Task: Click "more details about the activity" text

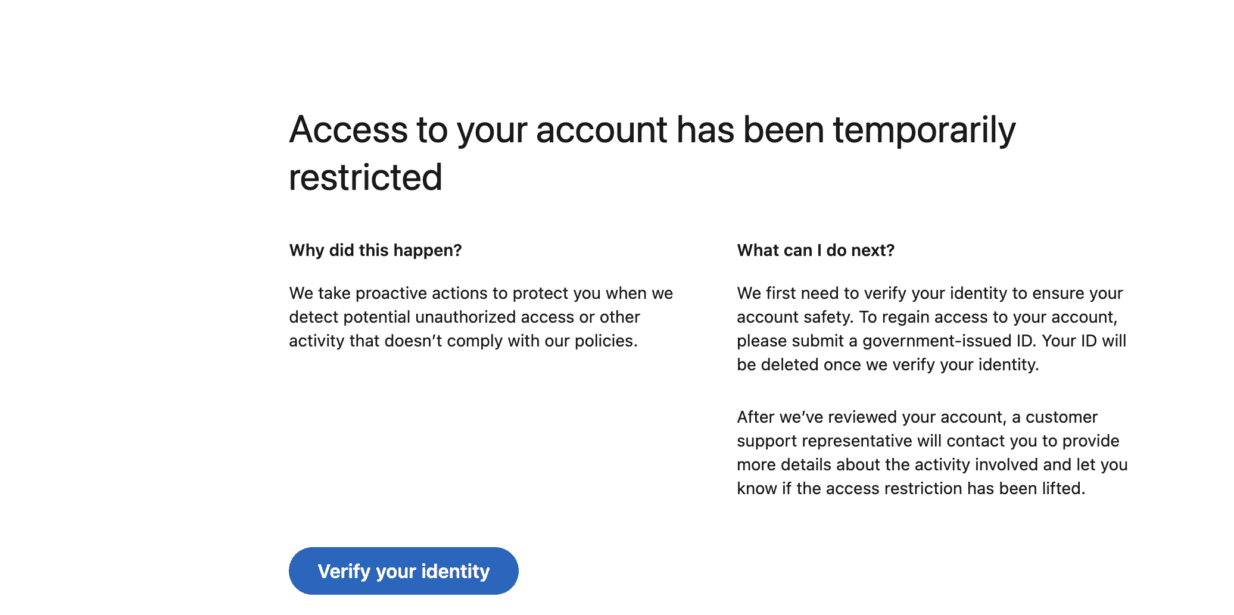Action: 850,465
